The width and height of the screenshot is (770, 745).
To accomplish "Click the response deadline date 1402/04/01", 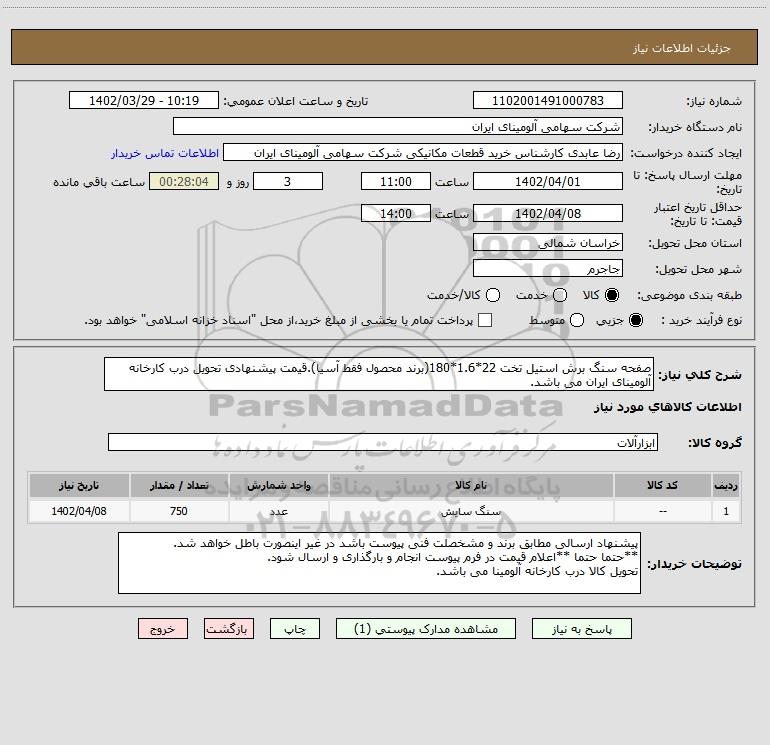I will click(548, 181).
